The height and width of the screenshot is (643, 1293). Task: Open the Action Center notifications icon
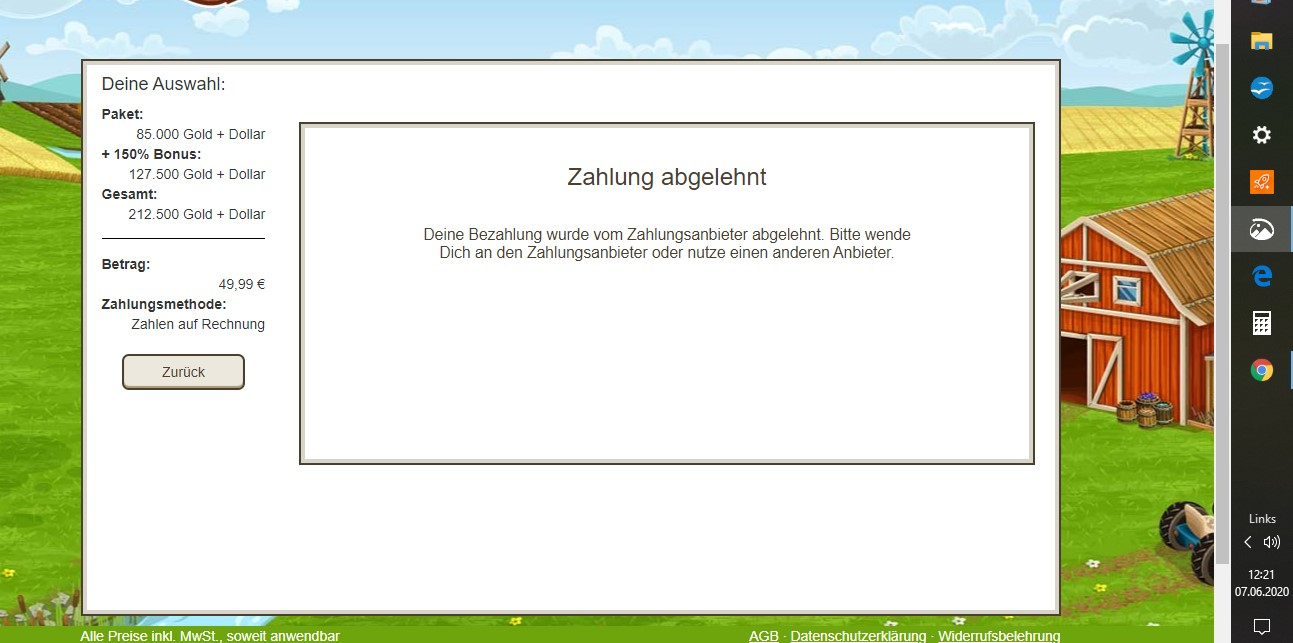click(1262, 627)
